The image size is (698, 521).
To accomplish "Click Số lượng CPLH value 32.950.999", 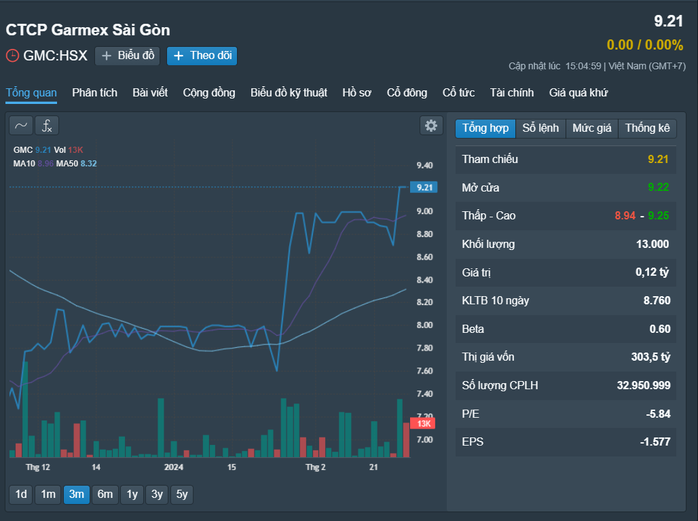I will tap(643, 386).
